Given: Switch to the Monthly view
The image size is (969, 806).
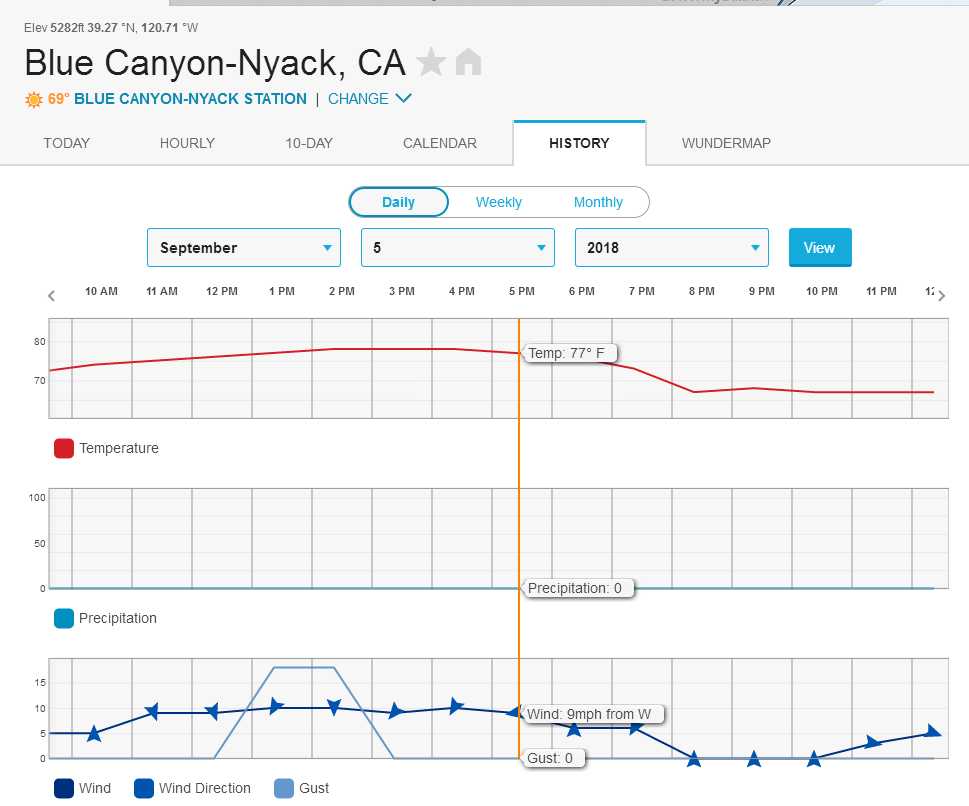Looking at the screenshot, I should (x=598, y=202).
